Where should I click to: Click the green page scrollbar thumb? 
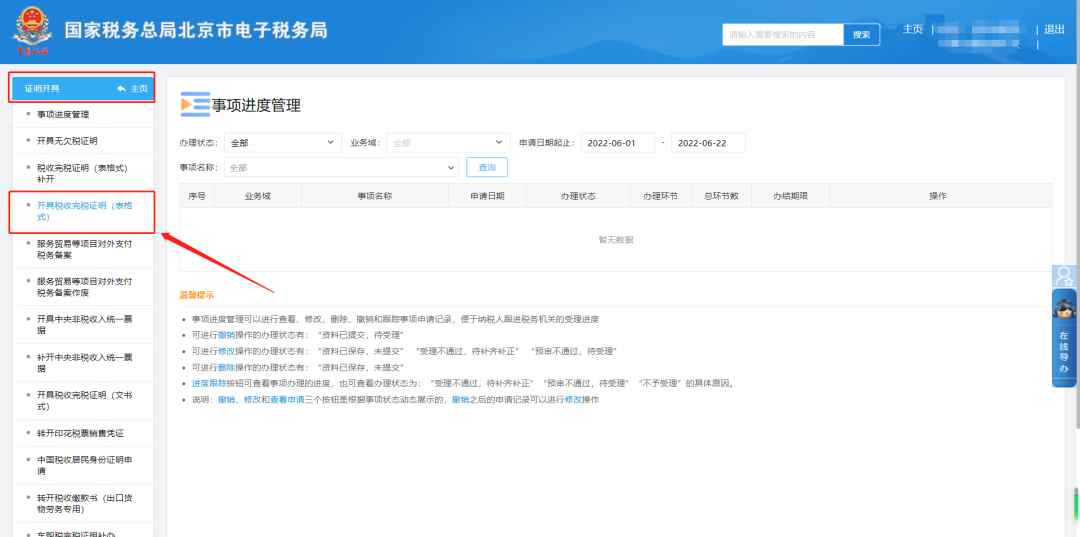(1077, 503)
